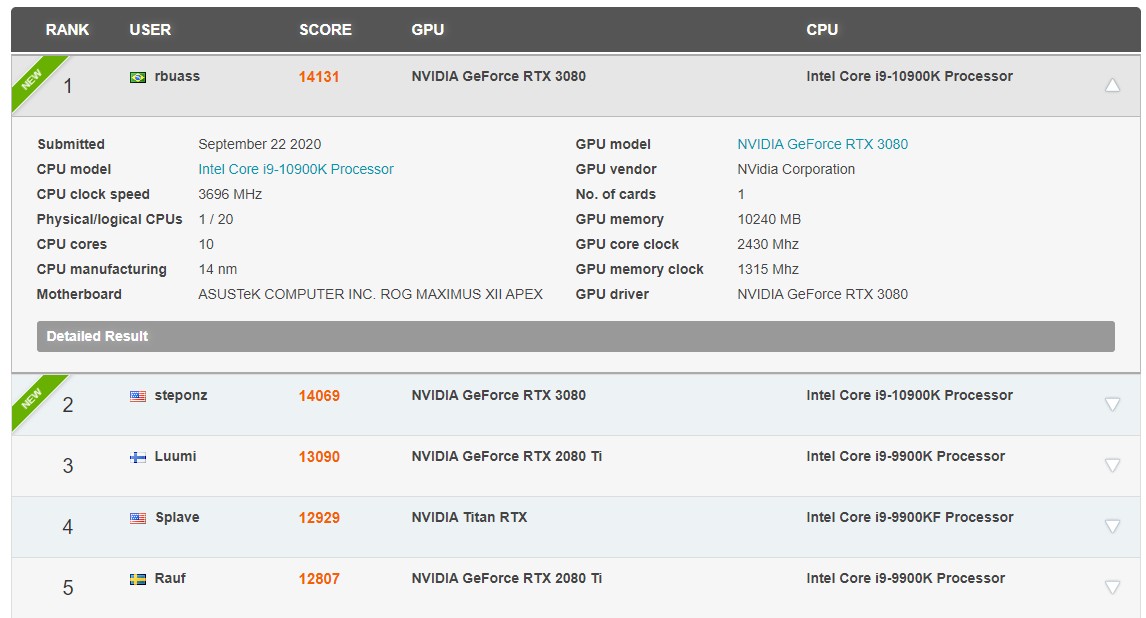This screenshot has height=618, width=1146.
Task: Click the SCORE column header
Action: 325,30
